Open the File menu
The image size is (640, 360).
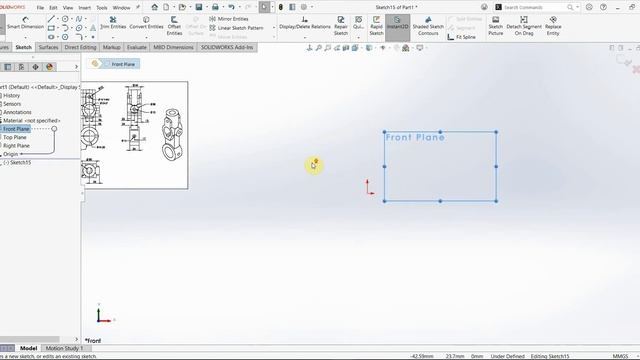coord(40,7)
